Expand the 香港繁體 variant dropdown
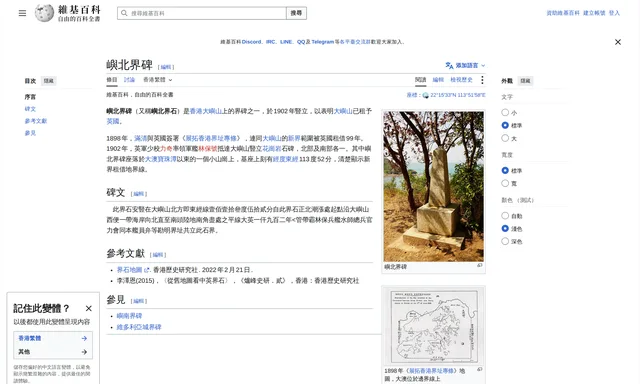Image resolution: width=640 pixels, height=384 pixels. (158, 80)
